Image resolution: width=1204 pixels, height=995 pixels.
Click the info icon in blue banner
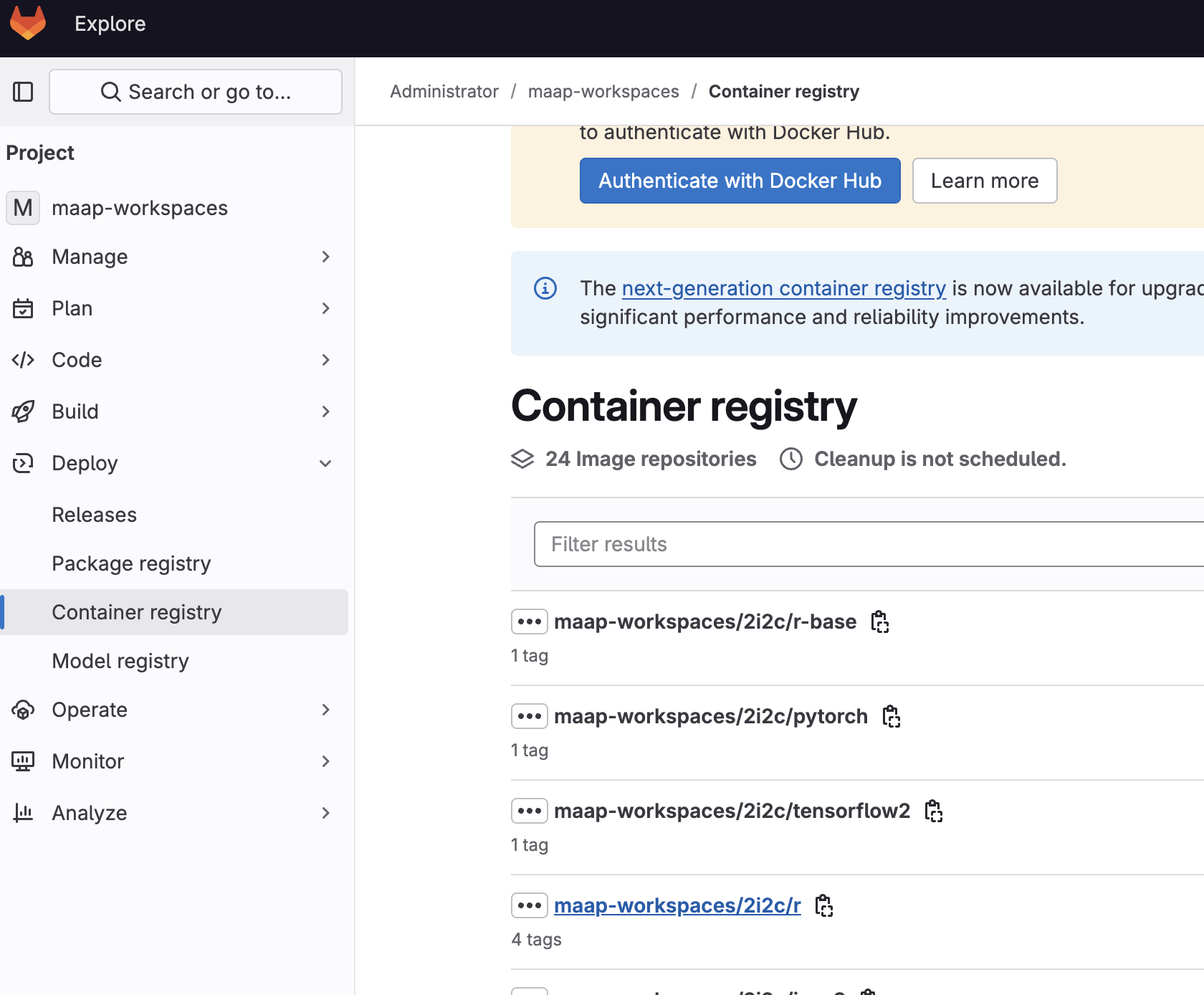tap(545, 288)
